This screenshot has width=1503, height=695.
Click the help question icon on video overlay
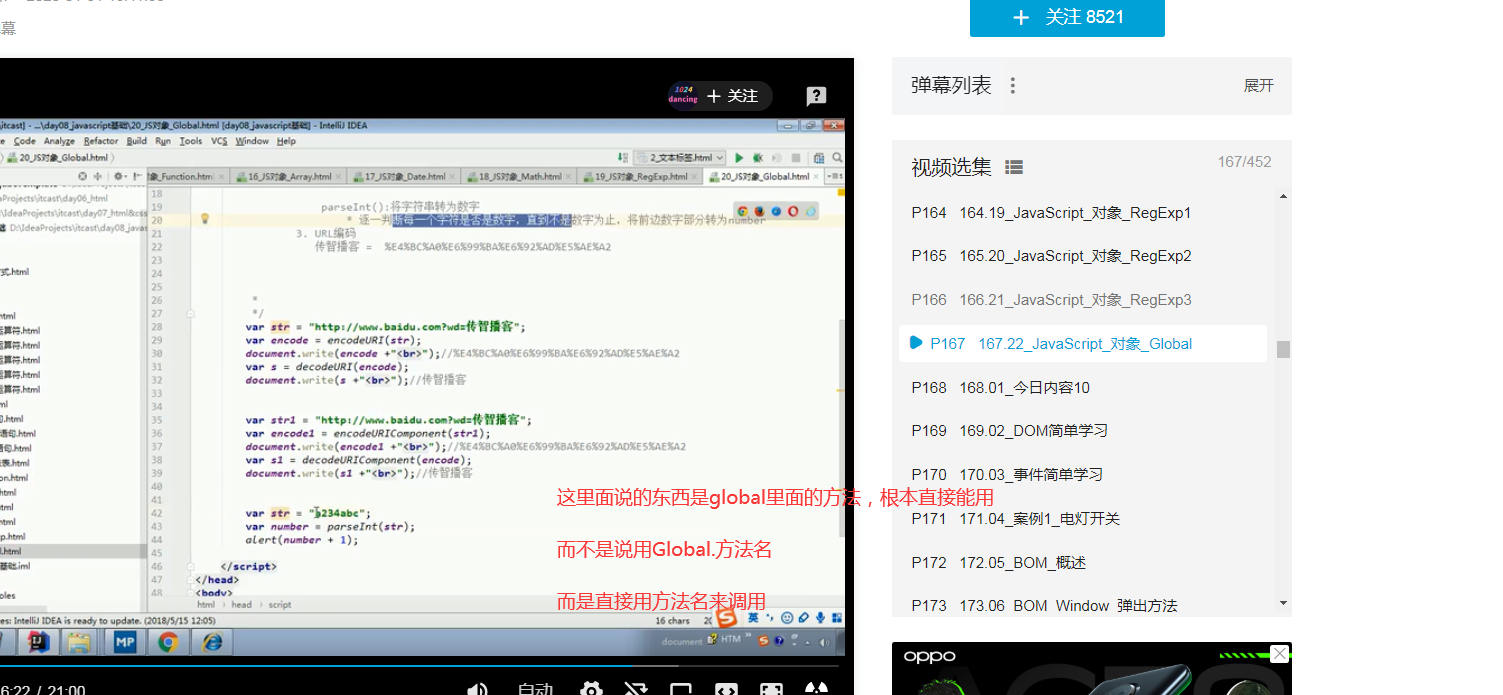pyautogui.click(x=816, y=96)
